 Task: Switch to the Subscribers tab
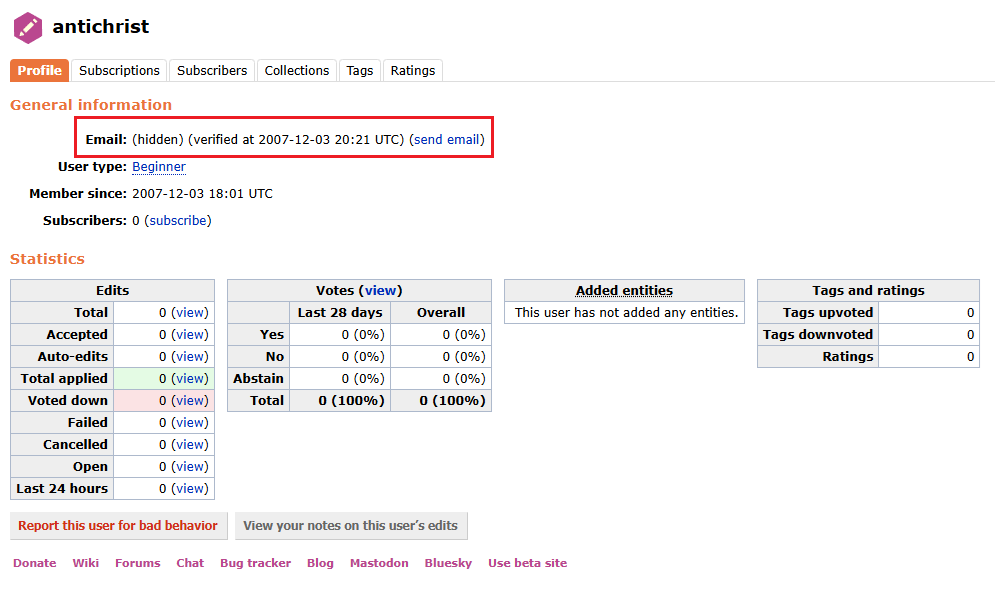[212, 70]
